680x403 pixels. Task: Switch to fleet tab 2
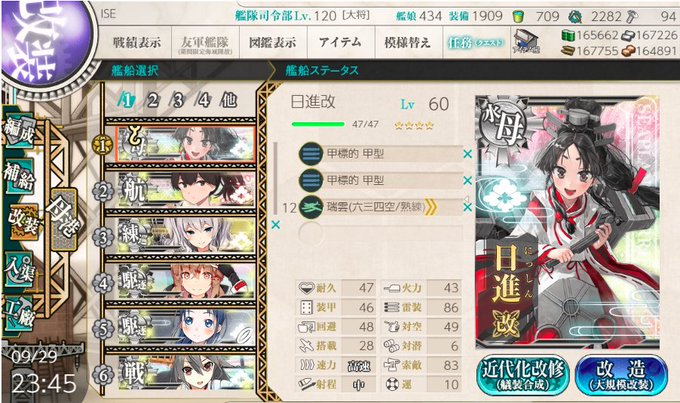(x=152, y=101)
